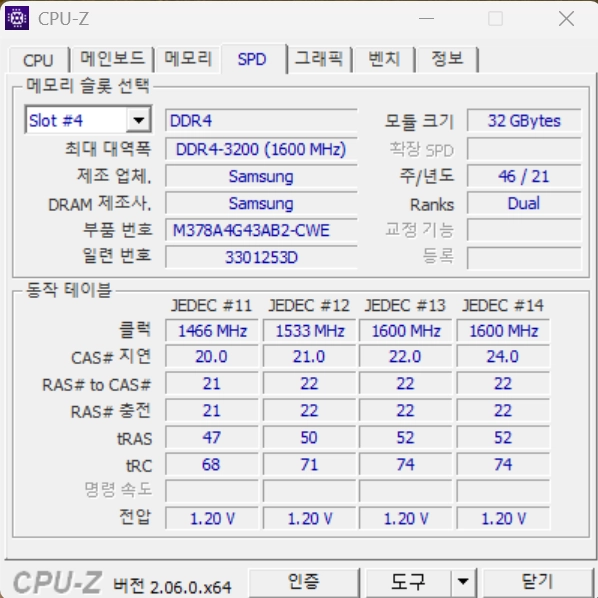Click 1.20 V voltage under JEDEC #14
598x598 pixels.
click(503, 518)
